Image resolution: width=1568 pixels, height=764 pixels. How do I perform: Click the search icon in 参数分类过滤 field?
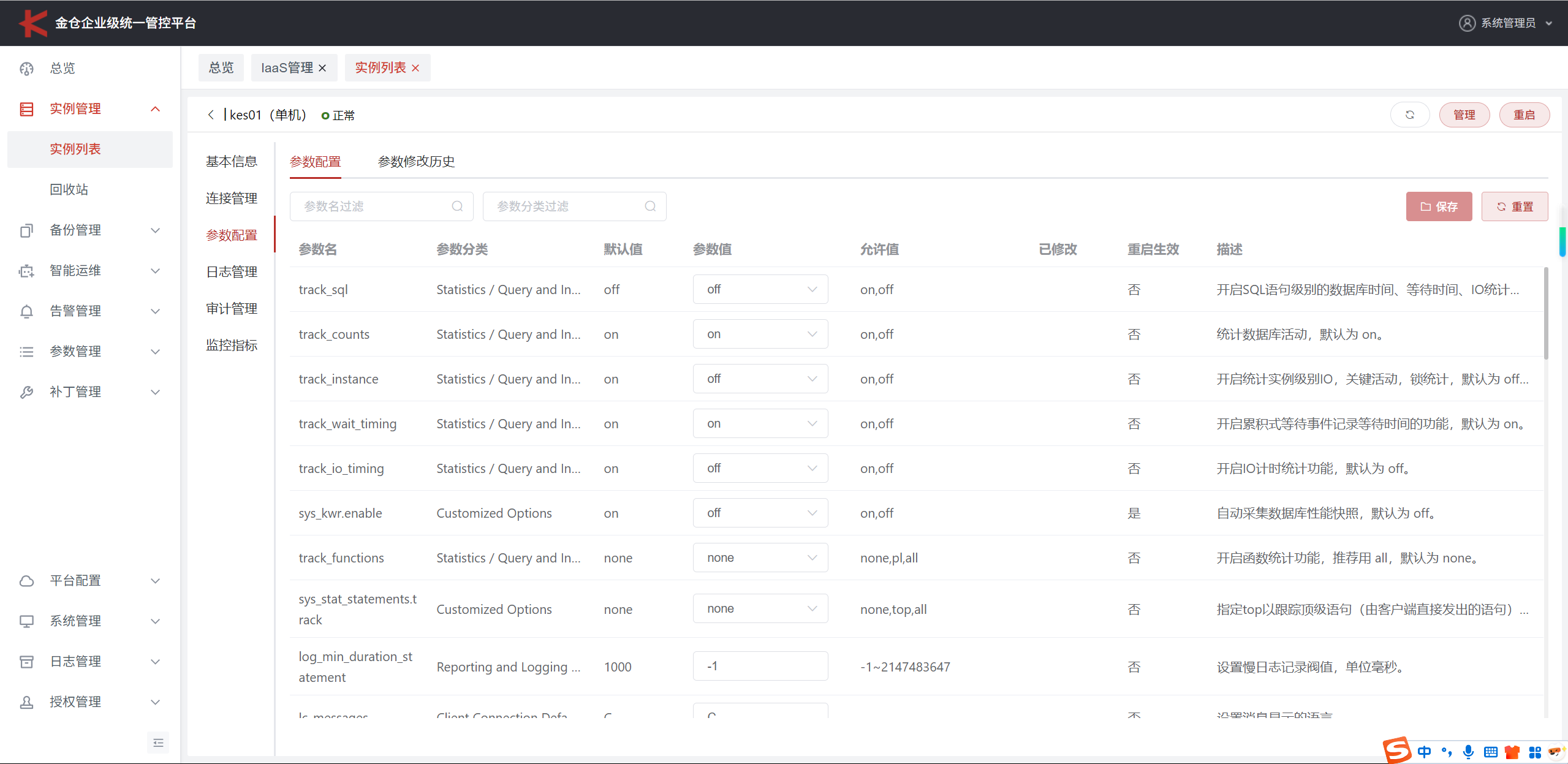click(650, 206)
